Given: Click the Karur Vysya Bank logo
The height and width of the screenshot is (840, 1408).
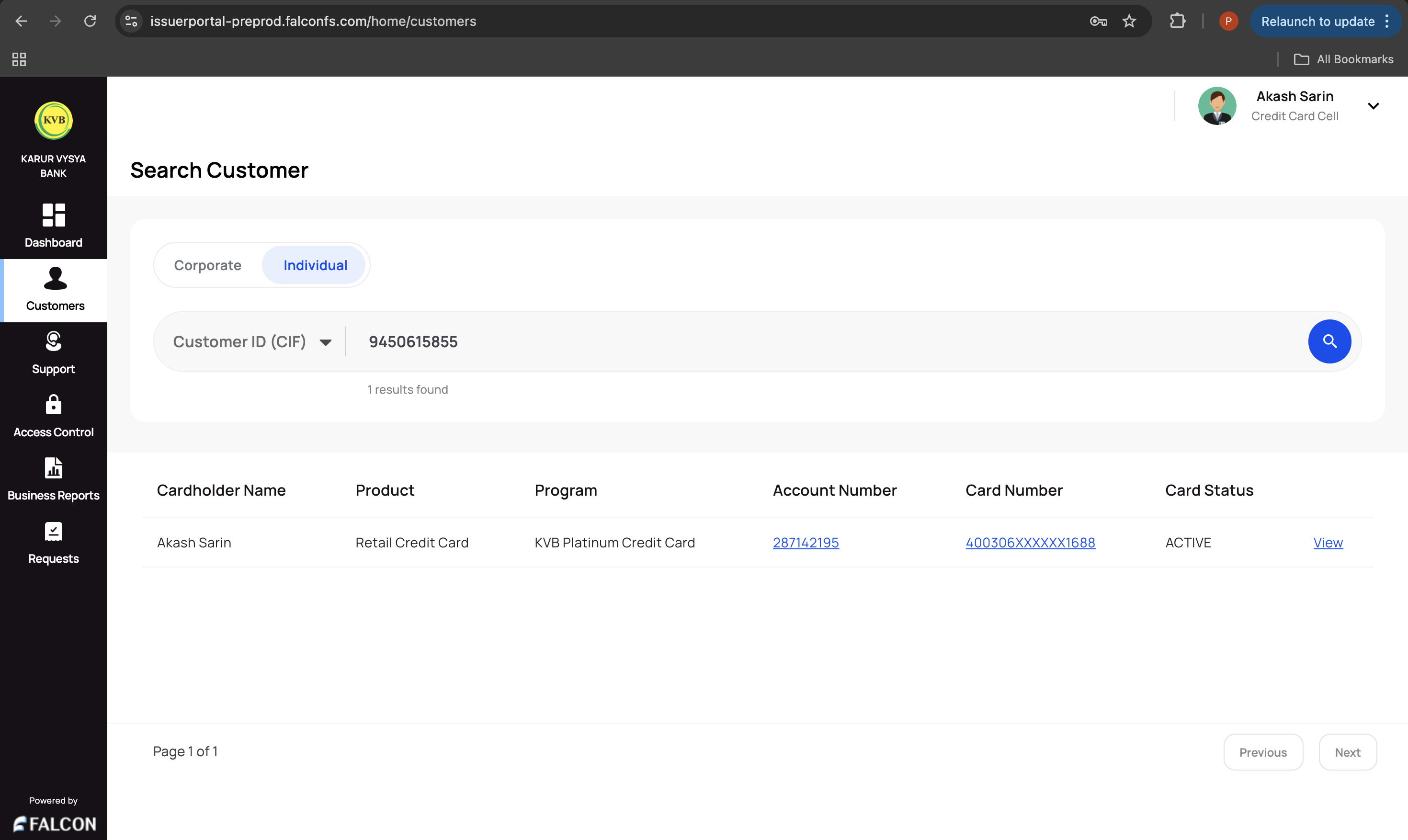Looking at the screenshot, I should pyautogui.click(x=53, y=121).
